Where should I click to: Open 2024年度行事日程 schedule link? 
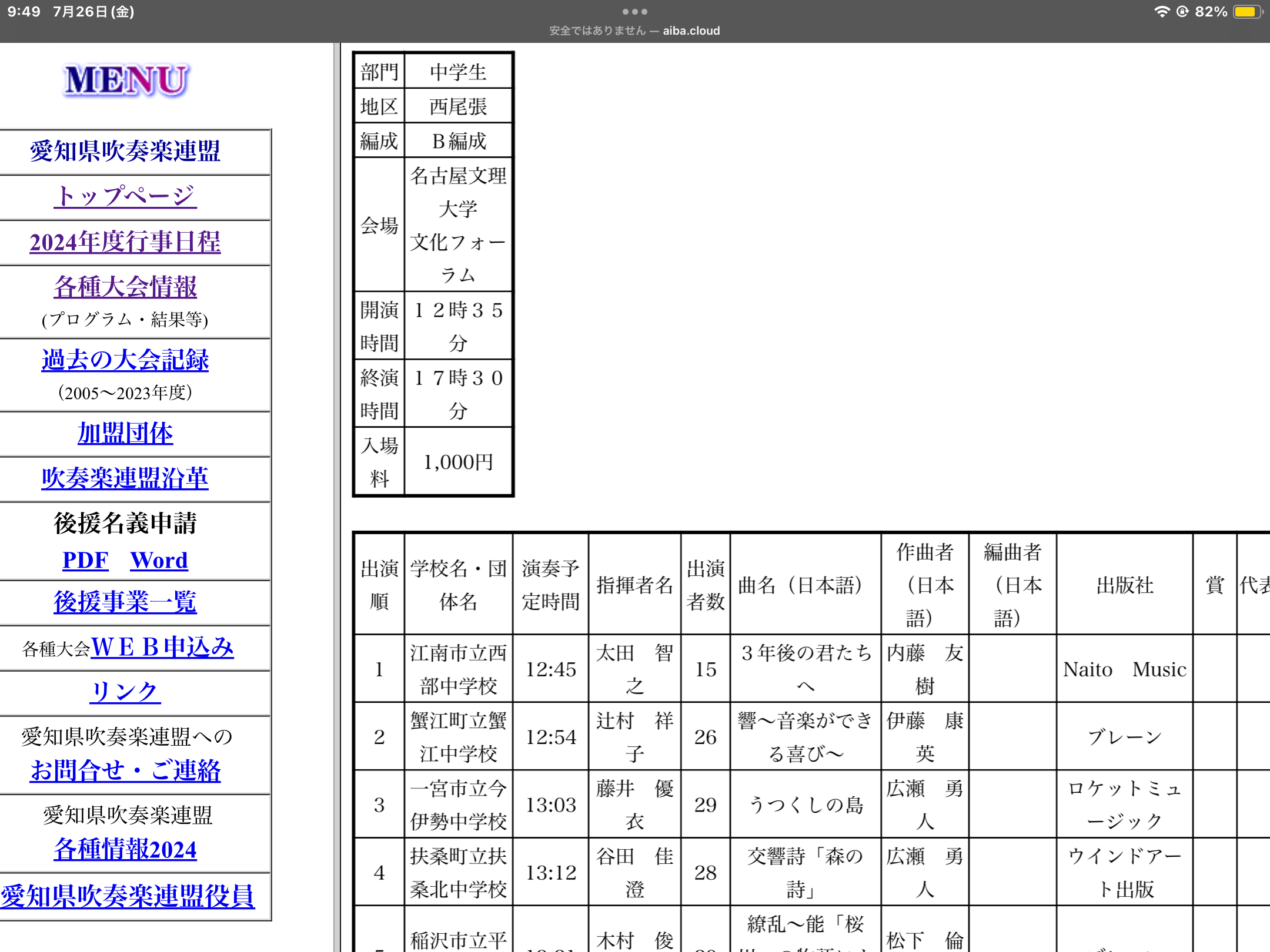[125, 242]
